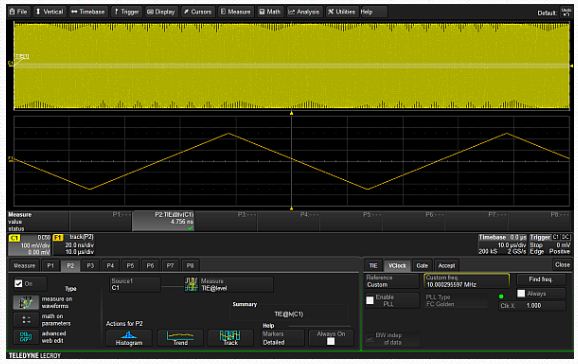Click the C1 trace label on upper grid
The image size is (578, 364).
[x=22, y=56]
